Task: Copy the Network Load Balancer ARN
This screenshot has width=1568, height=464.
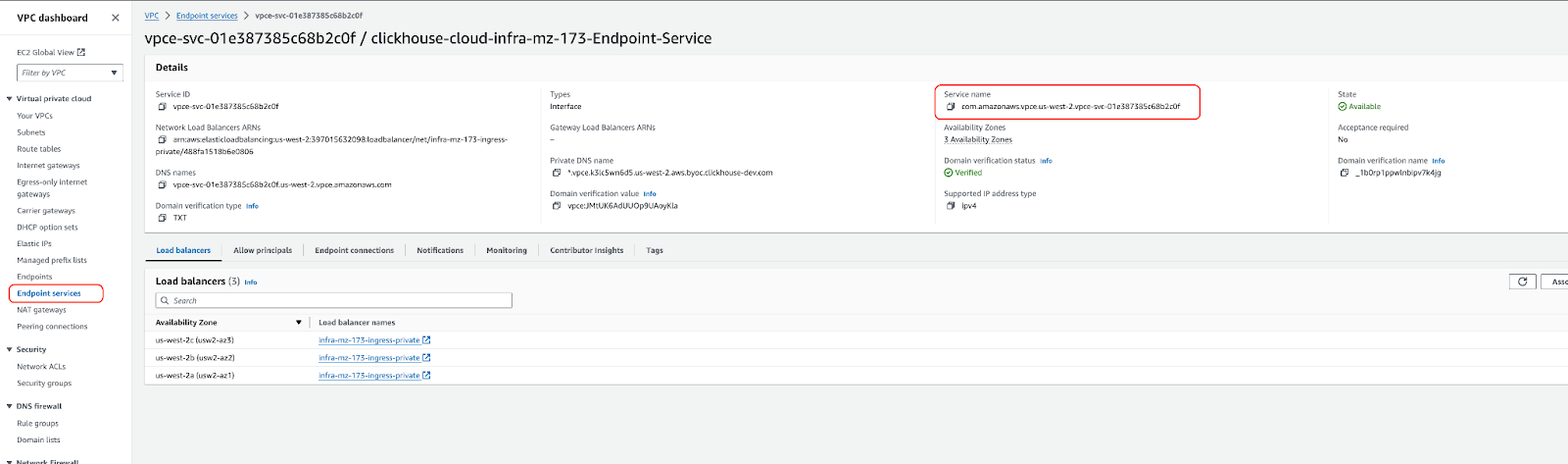Action: click(162, 140)
